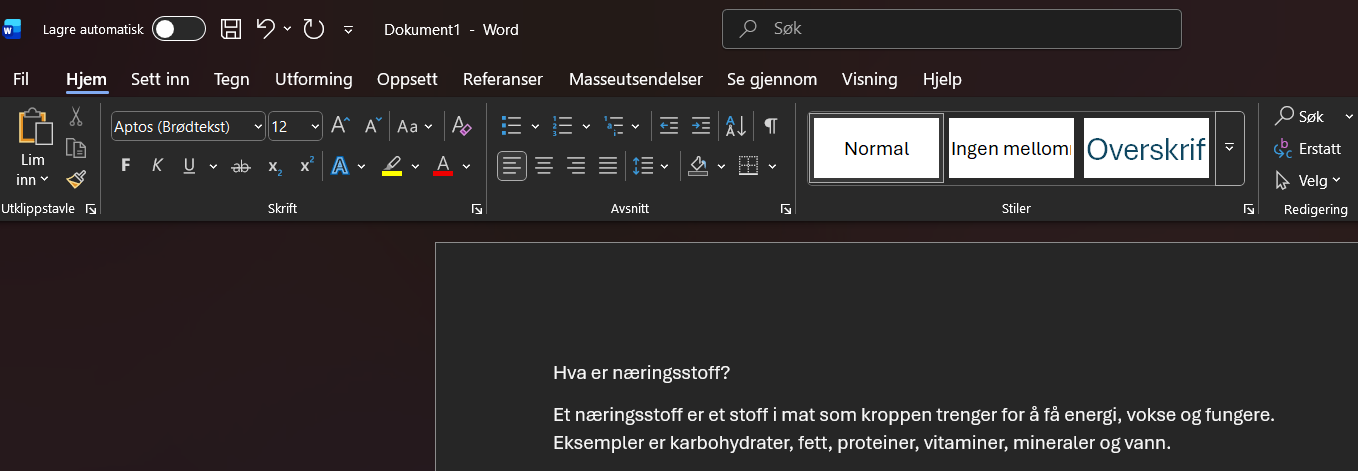Click the Sort A-Z icon

[736, 126]
